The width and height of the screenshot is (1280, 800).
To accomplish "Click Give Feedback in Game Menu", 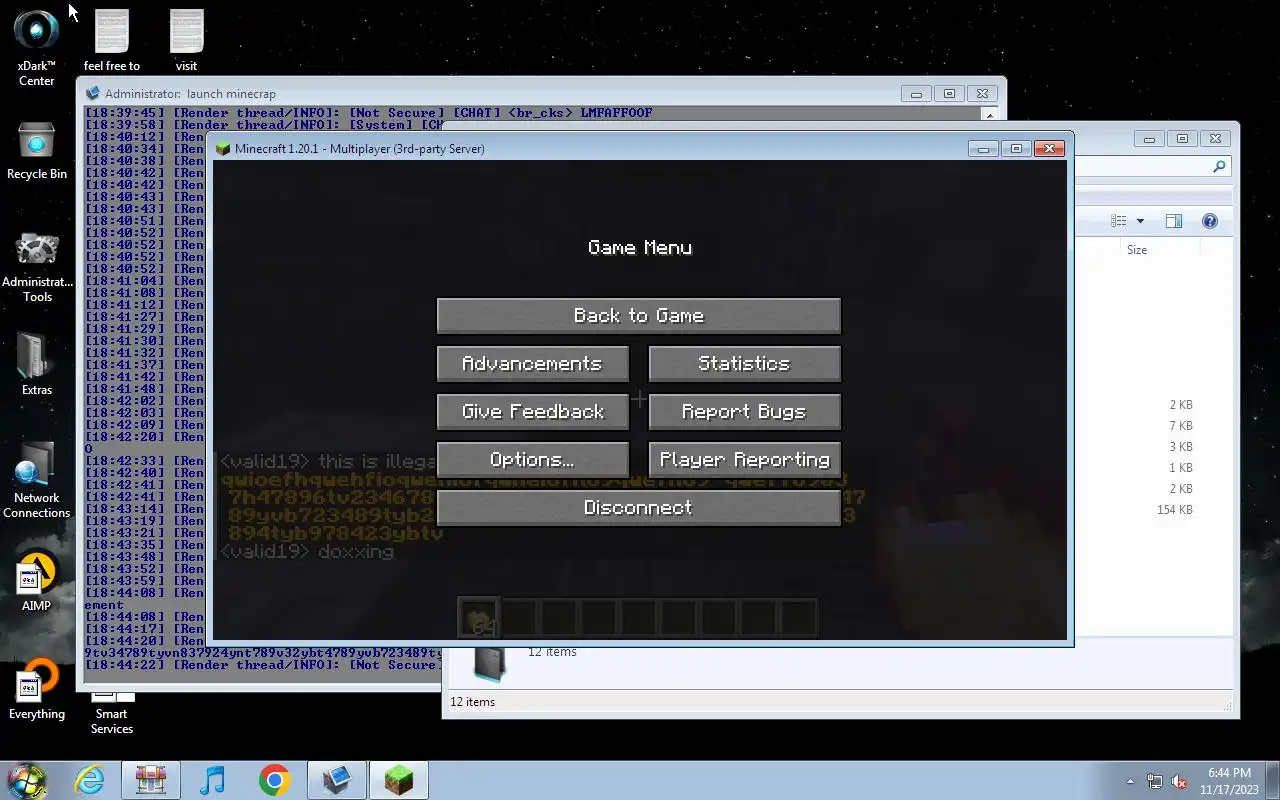I will click(533, 412).
